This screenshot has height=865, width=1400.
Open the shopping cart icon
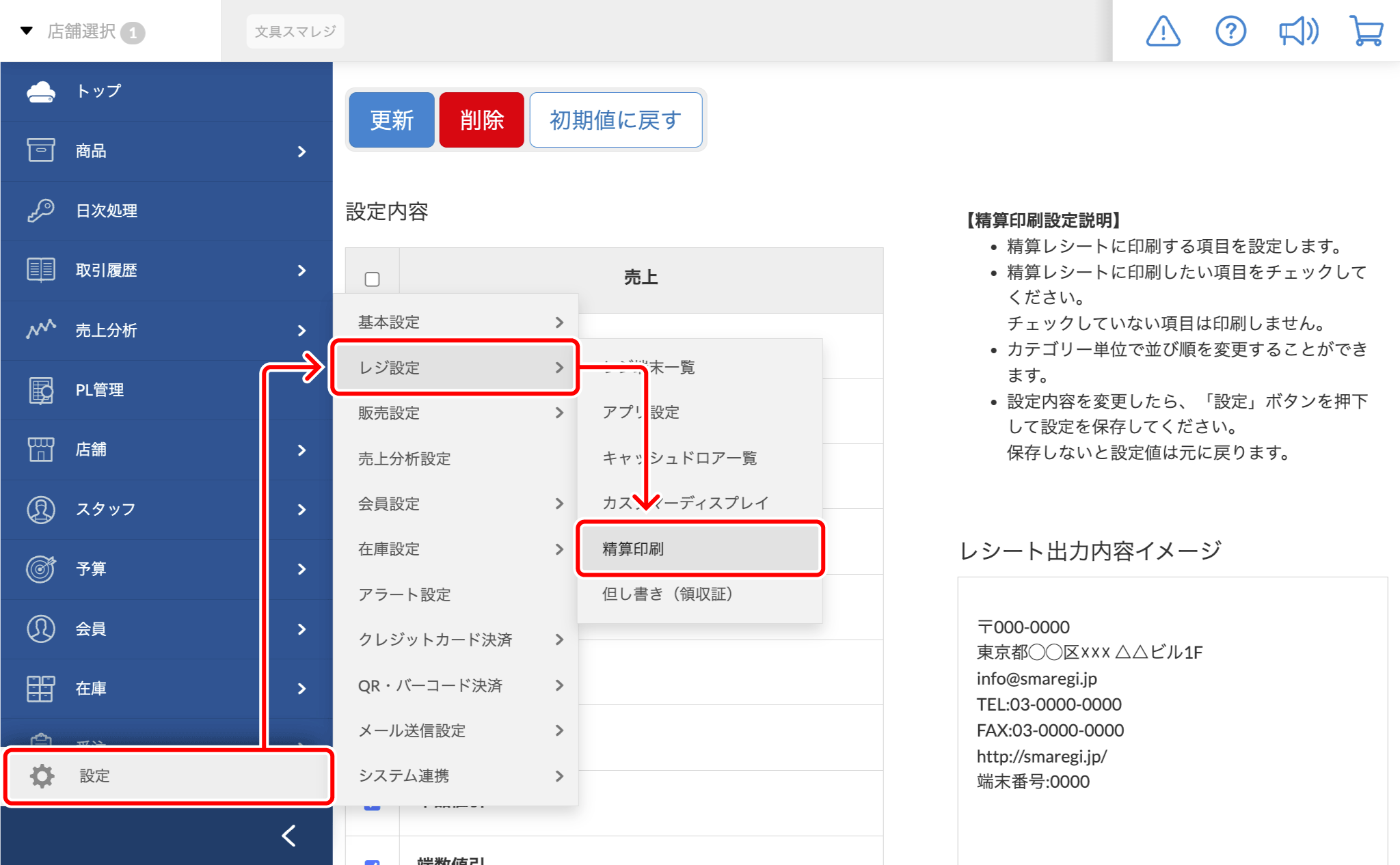point(1367,31)
